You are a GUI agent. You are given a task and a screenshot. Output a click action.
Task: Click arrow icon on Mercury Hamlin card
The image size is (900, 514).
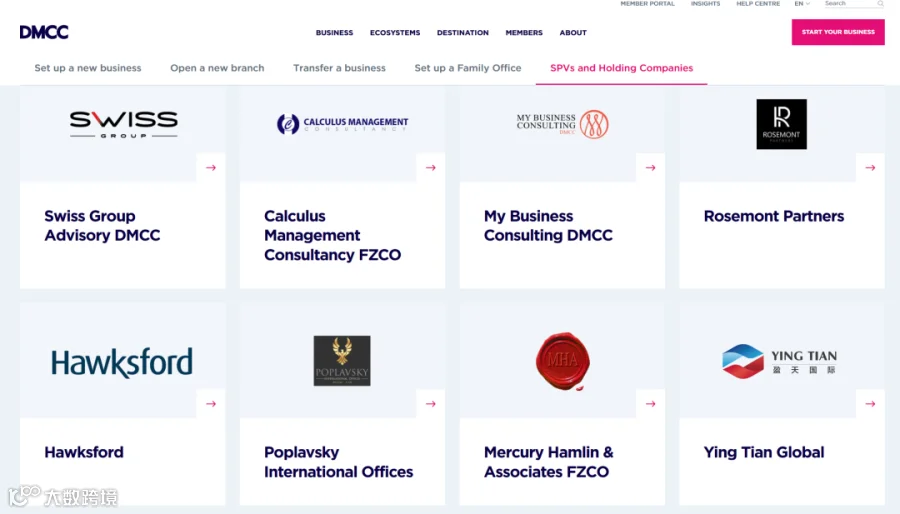[x=650, y=404]
